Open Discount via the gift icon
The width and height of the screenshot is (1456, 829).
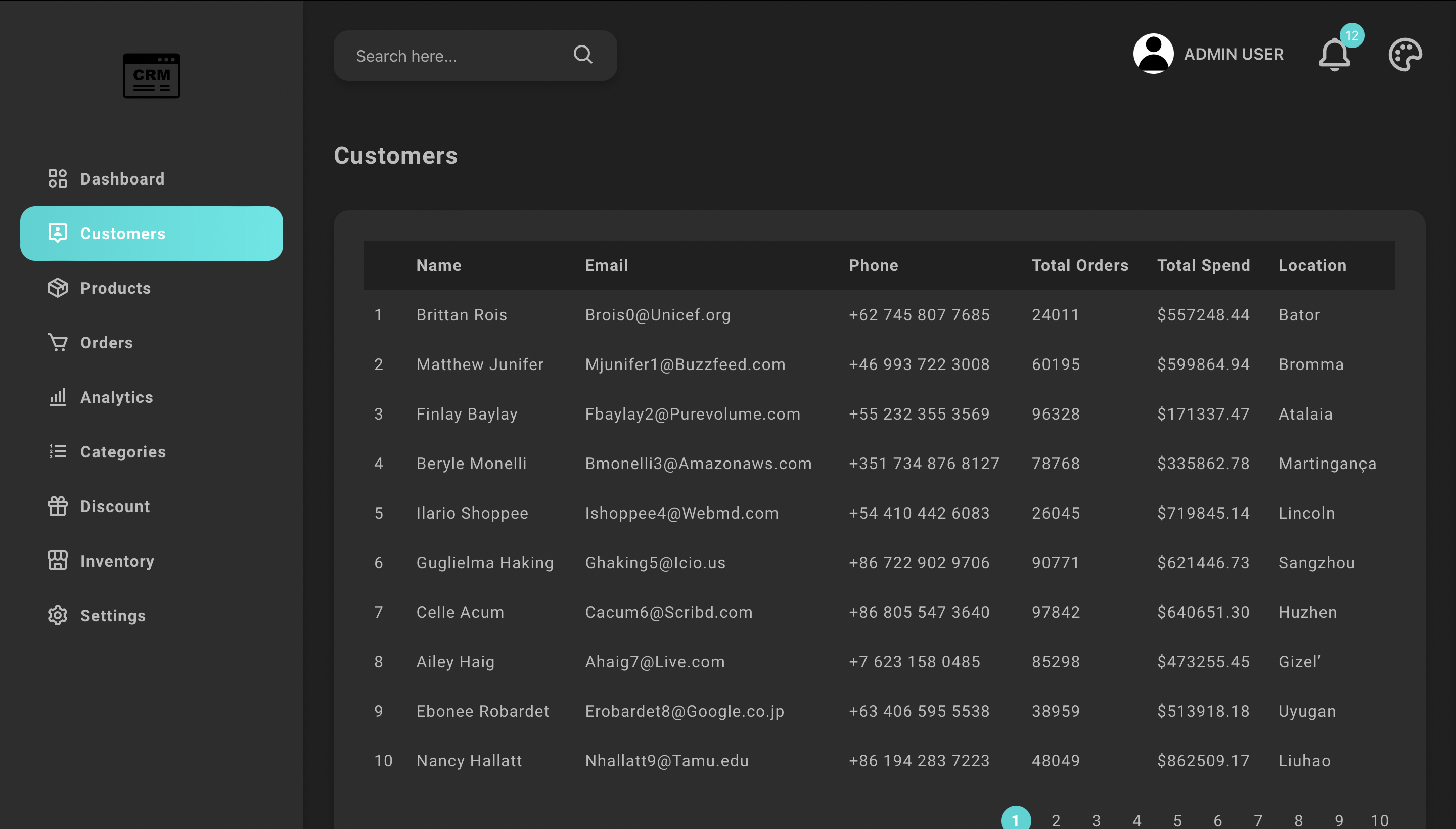[57, 506]
